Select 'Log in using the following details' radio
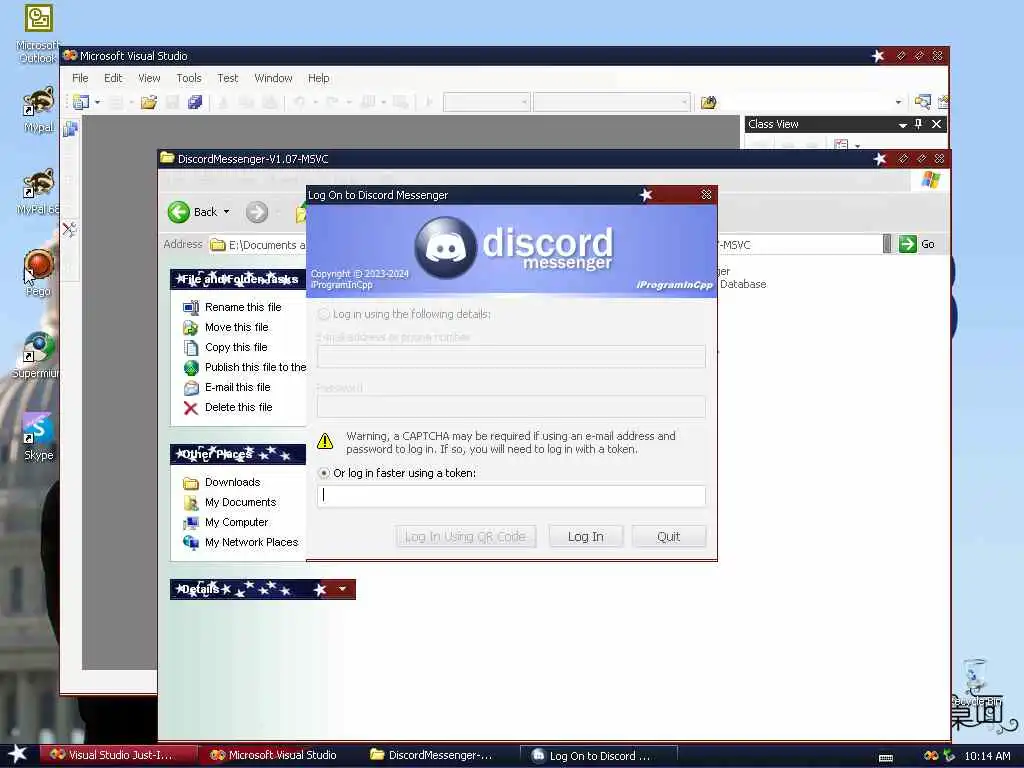 [x=323, y=314]
